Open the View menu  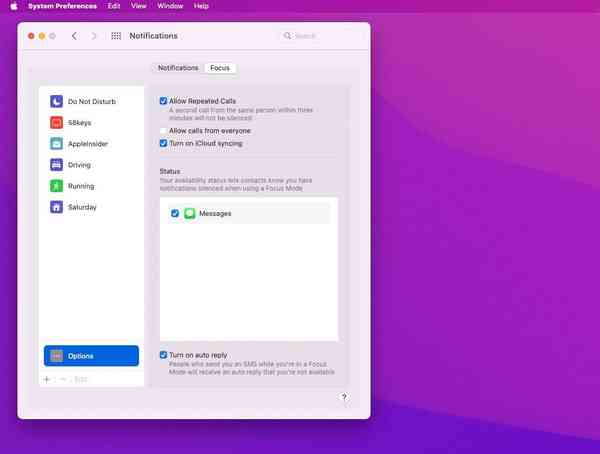pos(139,6)
